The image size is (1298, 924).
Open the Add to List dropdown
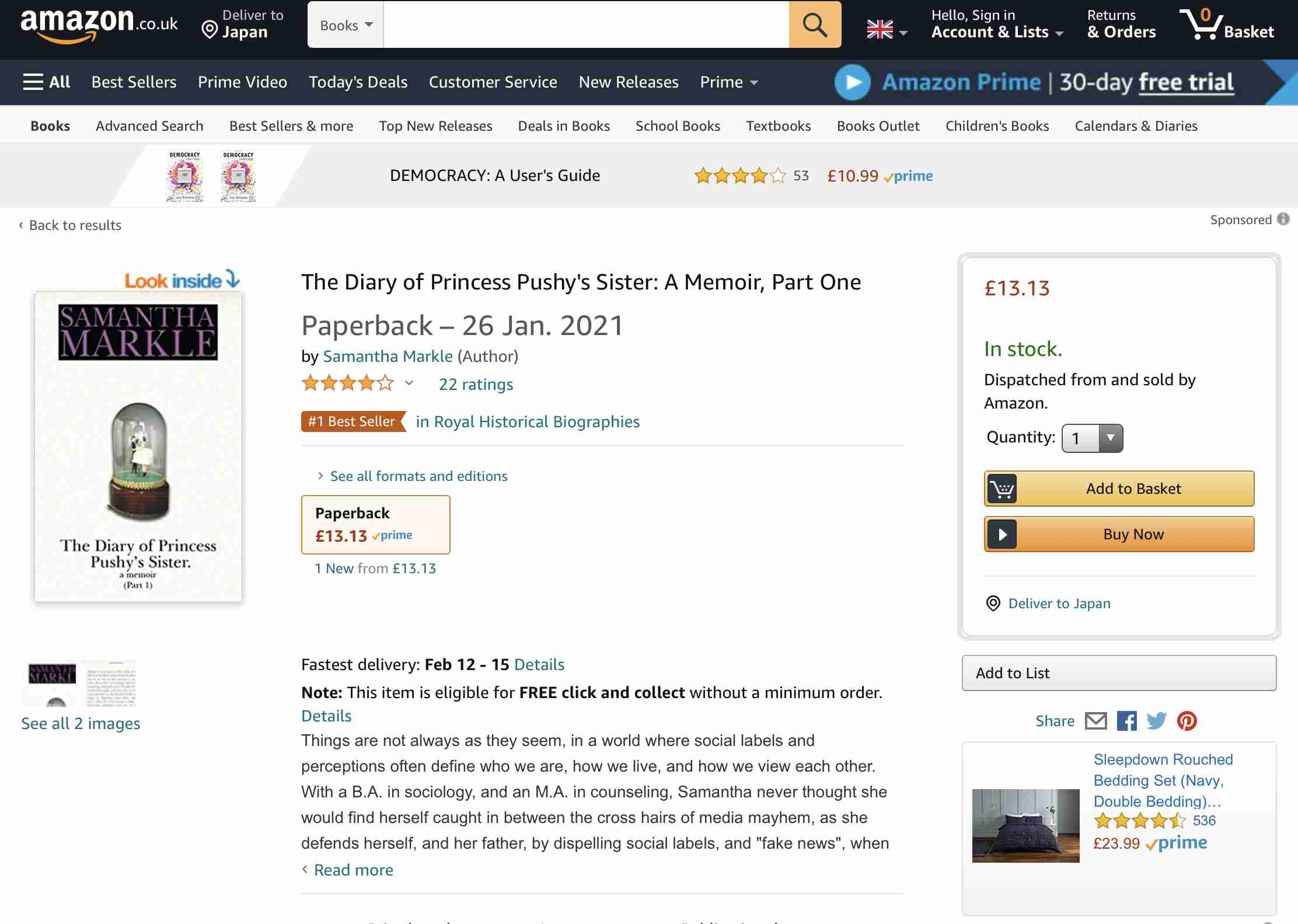tap(1119, 673)
